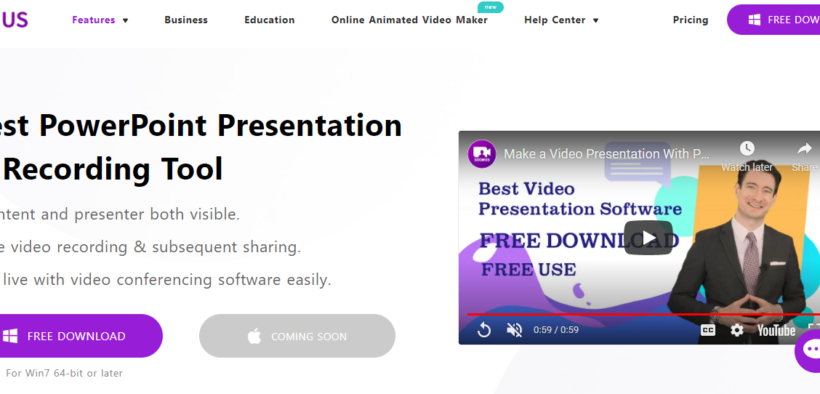This screenshot has width=820, height=394.
Task: Expand the Features dropdown arrow
Action: (126, 20)
